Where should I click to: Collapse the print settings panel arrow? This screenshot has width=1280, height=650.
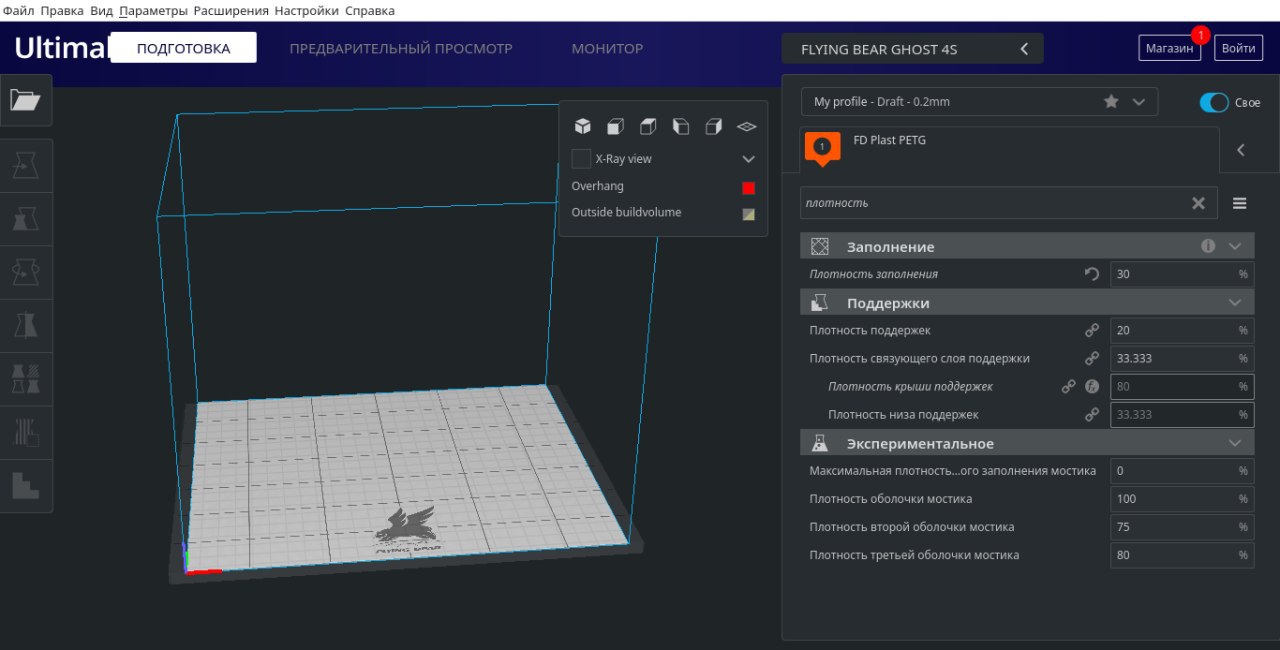point(1241,150)
